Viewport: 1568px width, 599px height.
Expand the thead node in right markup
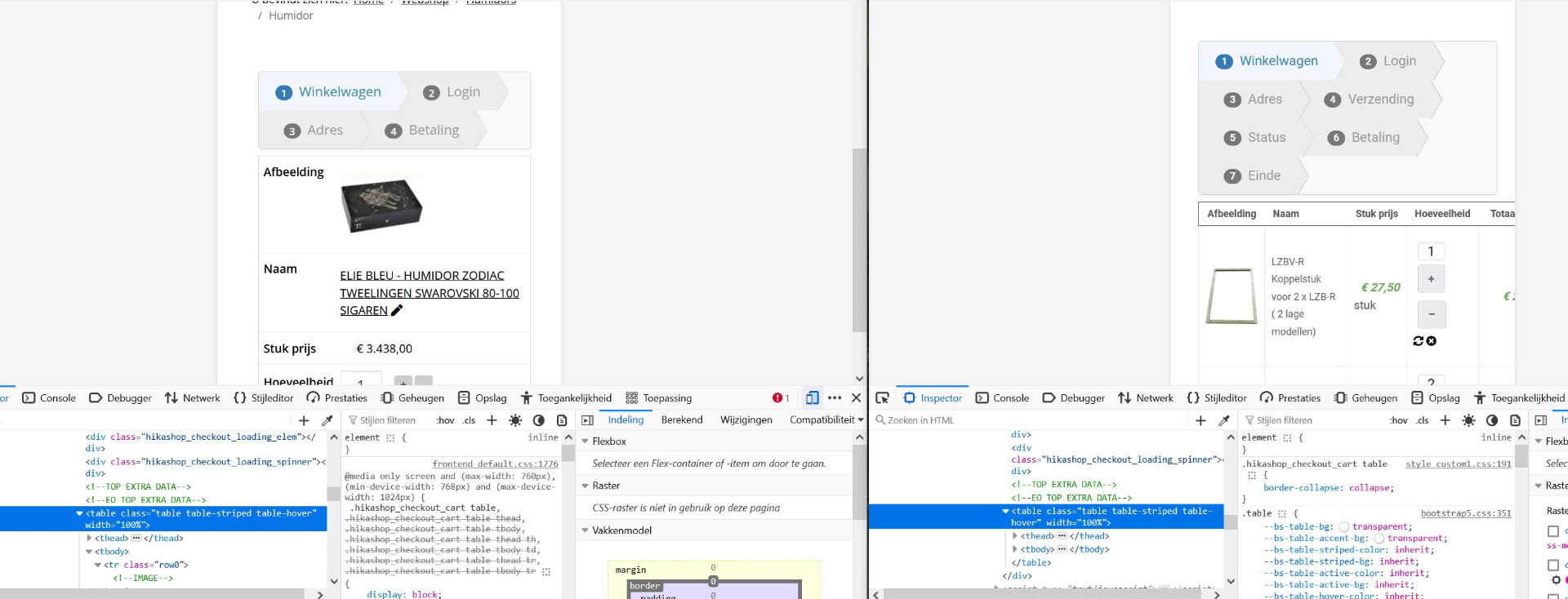[x=1015, y=536]
